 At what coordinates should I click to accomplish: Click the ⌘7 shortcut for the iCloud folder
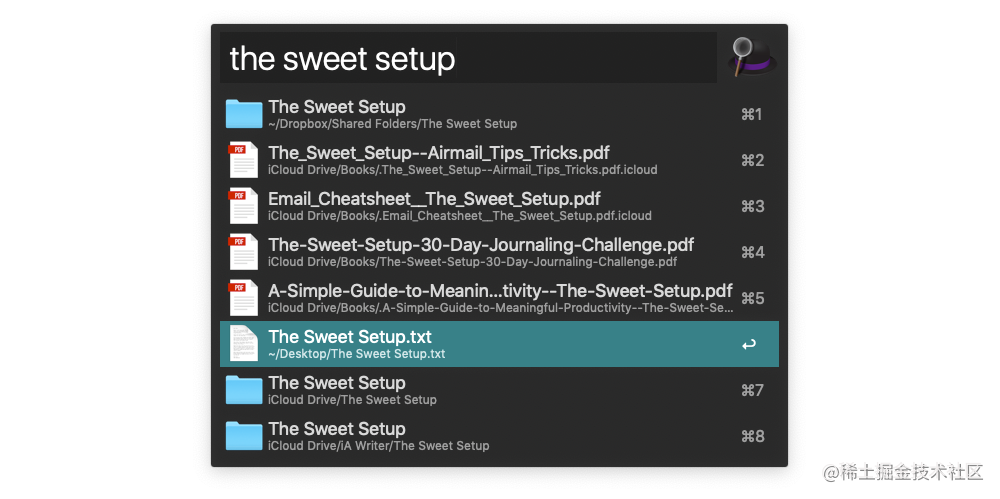click(x=752, y=390)
